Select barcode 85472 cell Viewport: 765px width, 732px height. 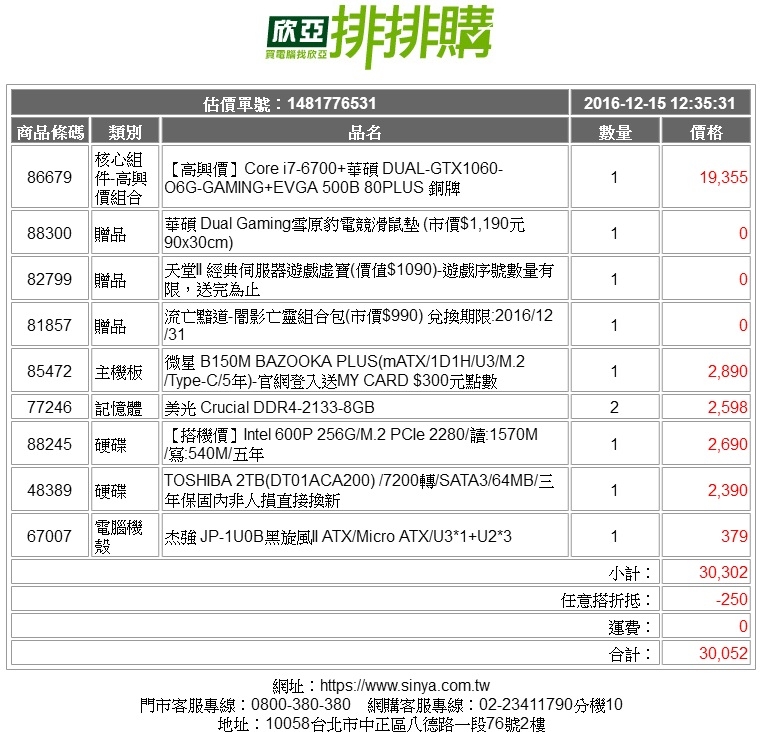click(50, 370)
